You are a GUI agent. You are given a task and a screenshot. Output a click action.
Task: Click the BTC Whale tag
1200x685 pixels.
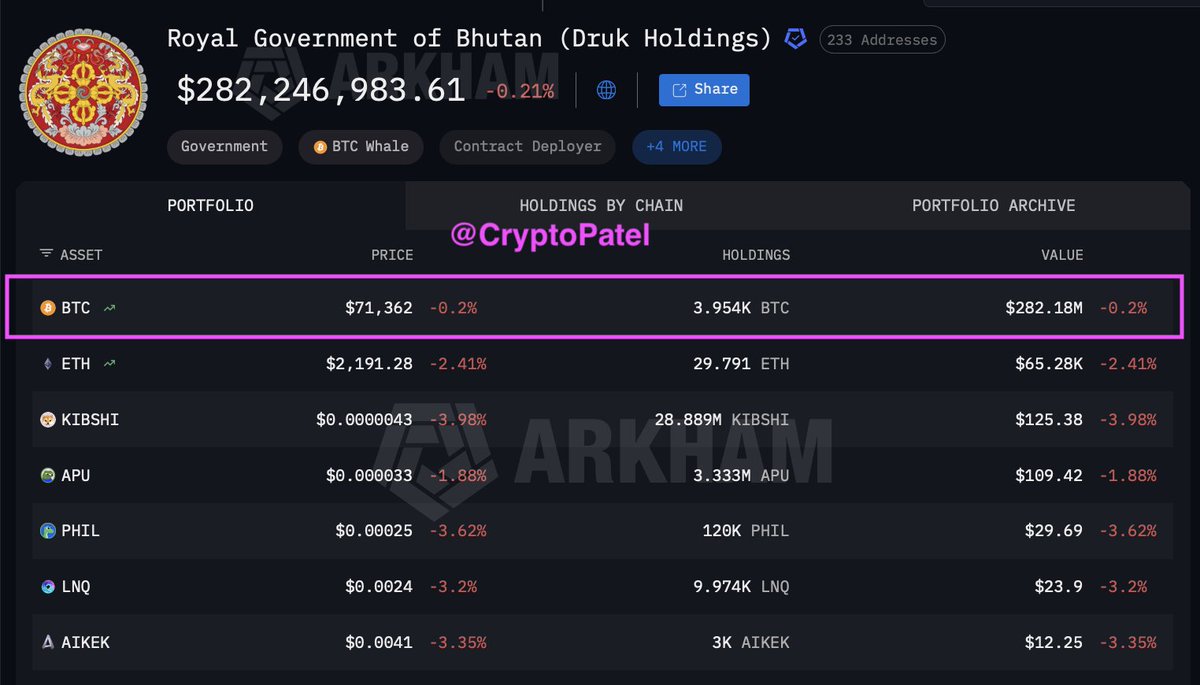361,147
